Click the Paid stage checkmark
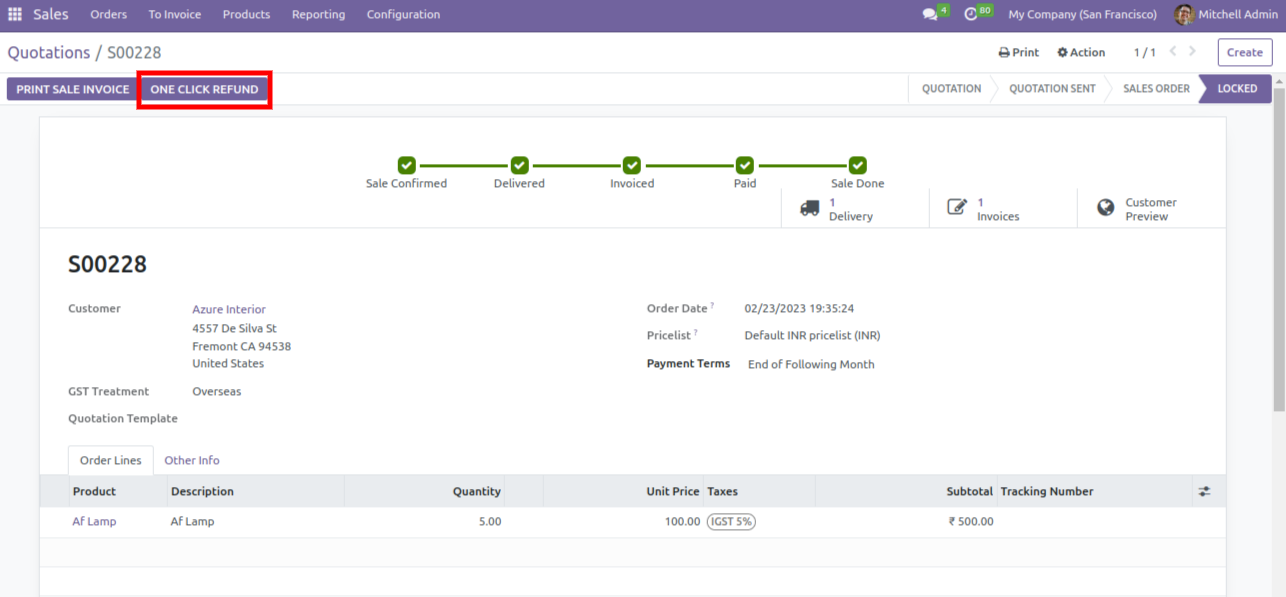 tap(745, 165)
